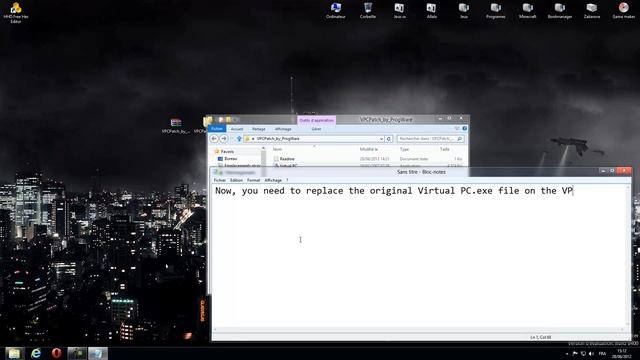
Task: Launch Opera browser from taskbar
Action: tap(56, 353)
